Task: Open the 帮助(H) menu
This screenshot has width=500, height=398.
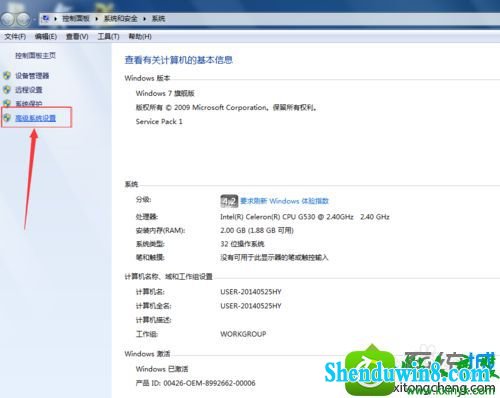Action: pos(140,36)
